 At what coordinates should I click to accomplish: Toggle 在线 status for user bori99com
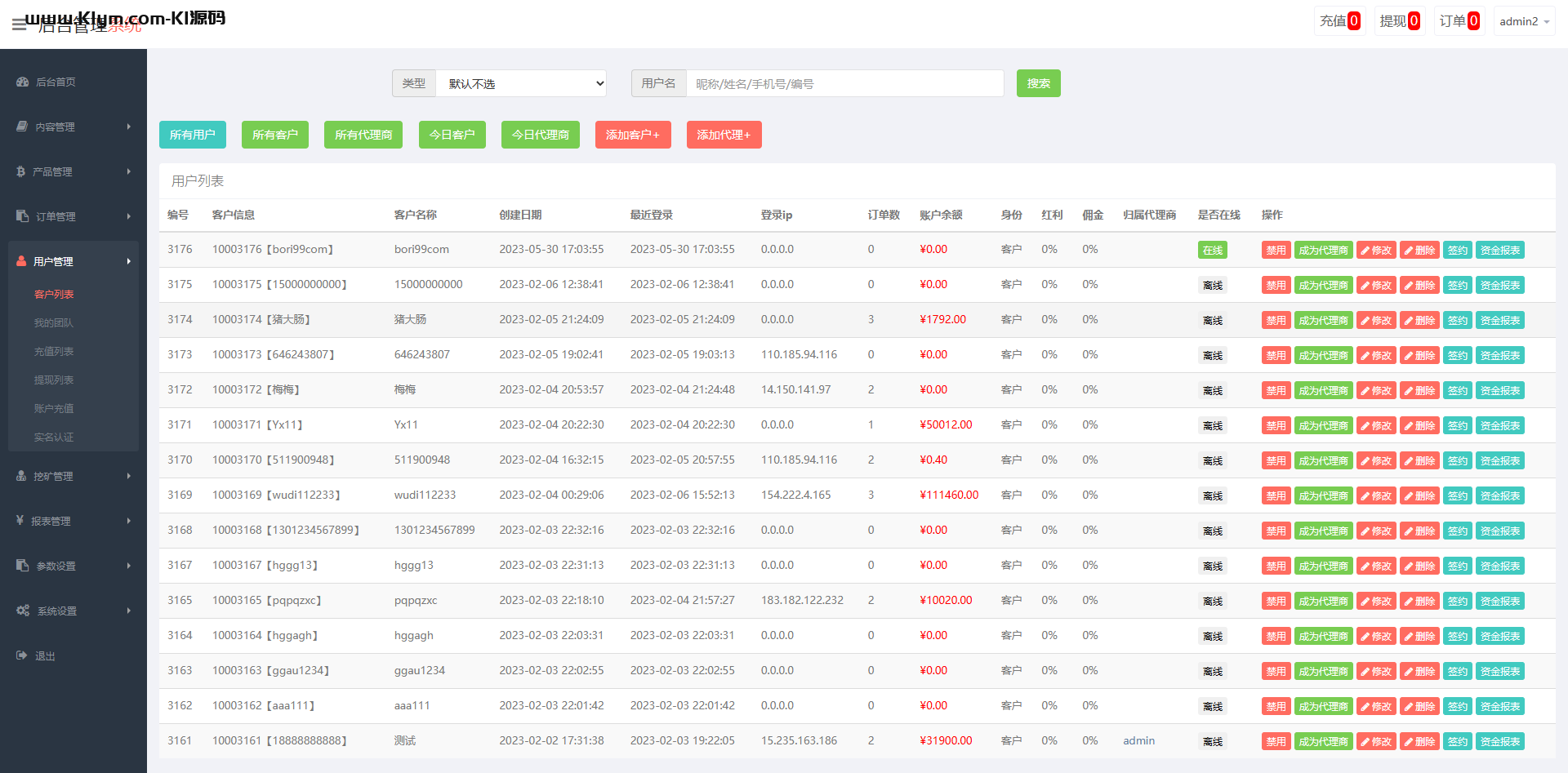click(1212, 251)
